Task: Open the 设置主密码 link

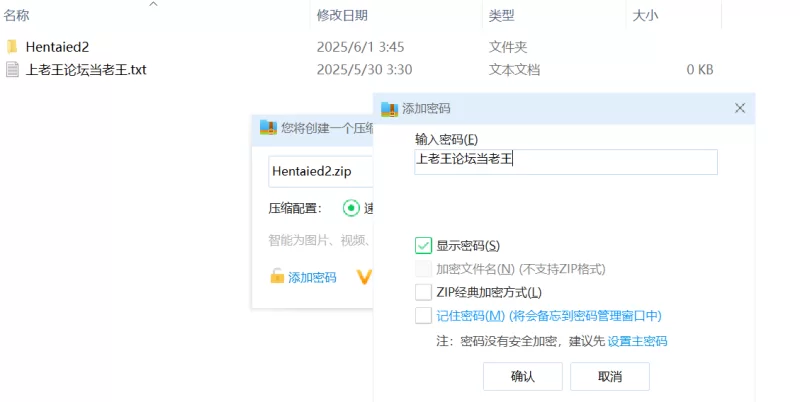Action: [x=637, y=341]
